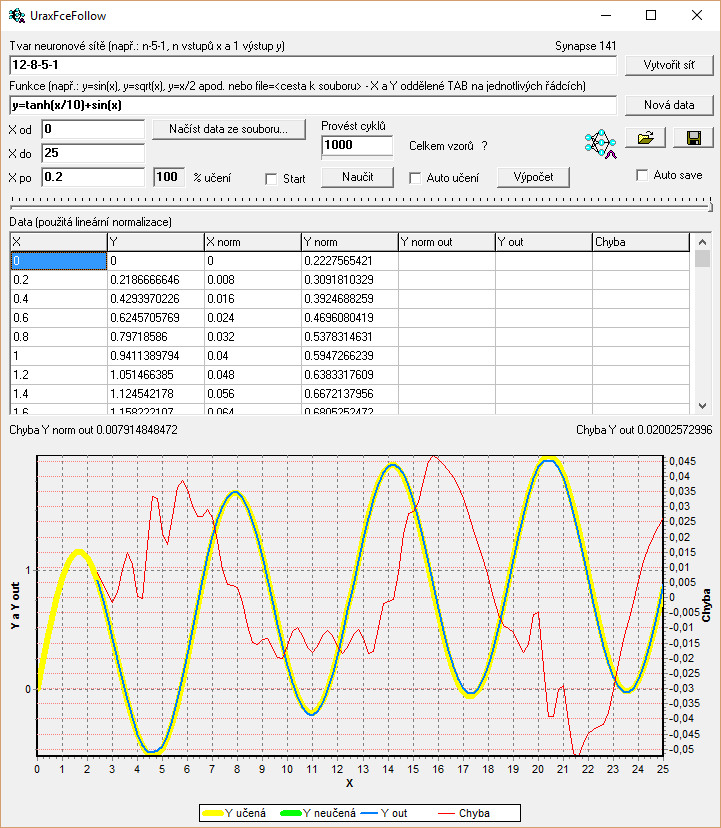Screen dimensions: 721x828
Task: Click the Chyba column header
Action: coord(641,242)
